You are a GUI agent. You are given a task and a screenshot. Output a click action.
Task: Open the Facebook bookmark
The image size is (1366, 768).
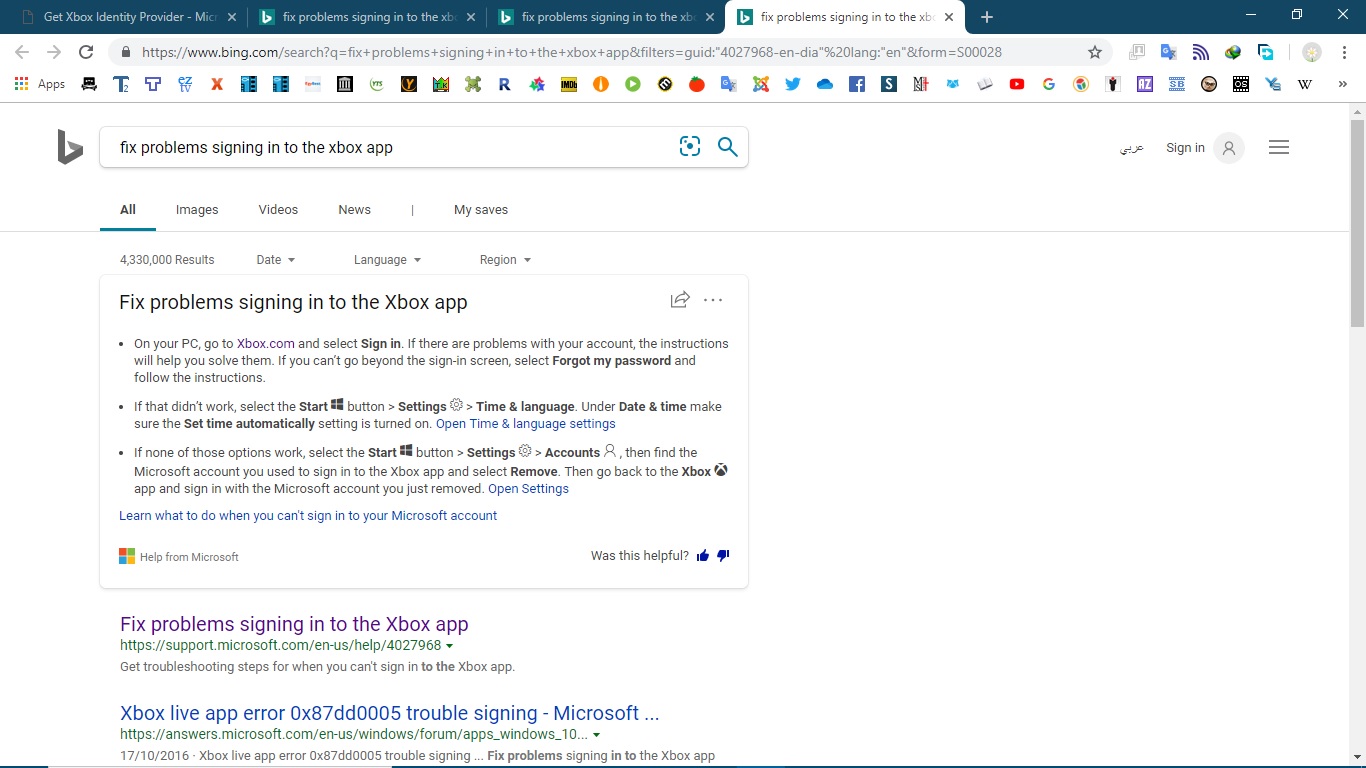click(857, 85)
